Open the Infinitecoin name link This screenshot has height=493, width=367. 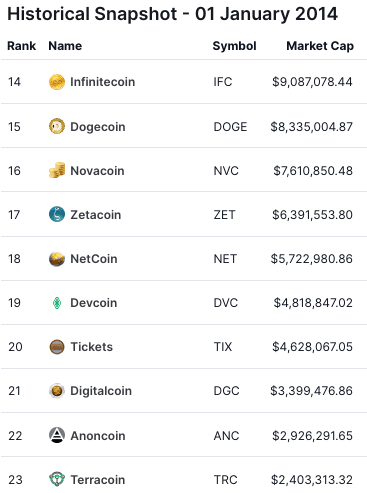(x=103, y=82)
